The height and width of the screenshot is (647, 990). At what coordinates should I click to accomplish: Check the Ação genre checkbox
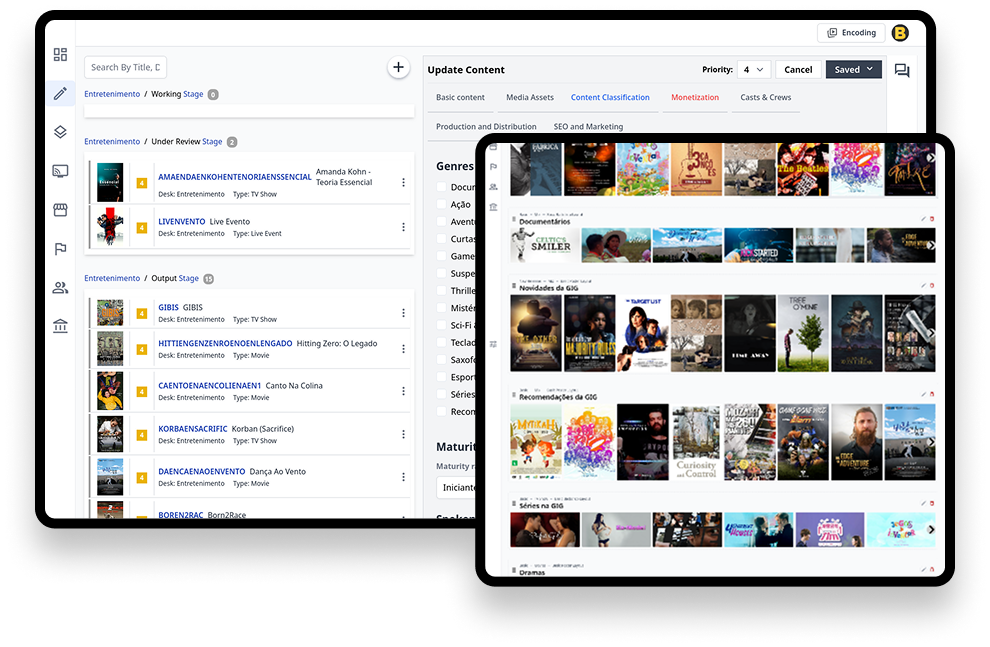(441, 202)
